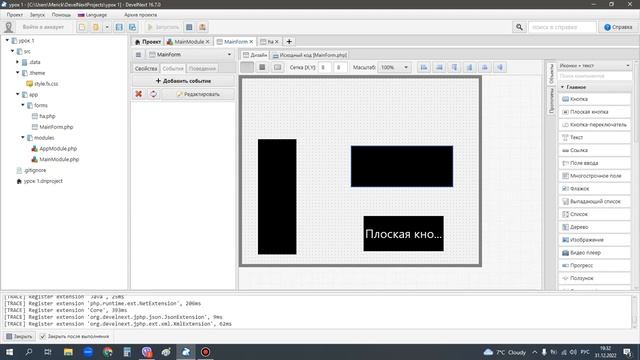
Task: Collapse the урок 1 project root
Action: [x=7, y=40]
